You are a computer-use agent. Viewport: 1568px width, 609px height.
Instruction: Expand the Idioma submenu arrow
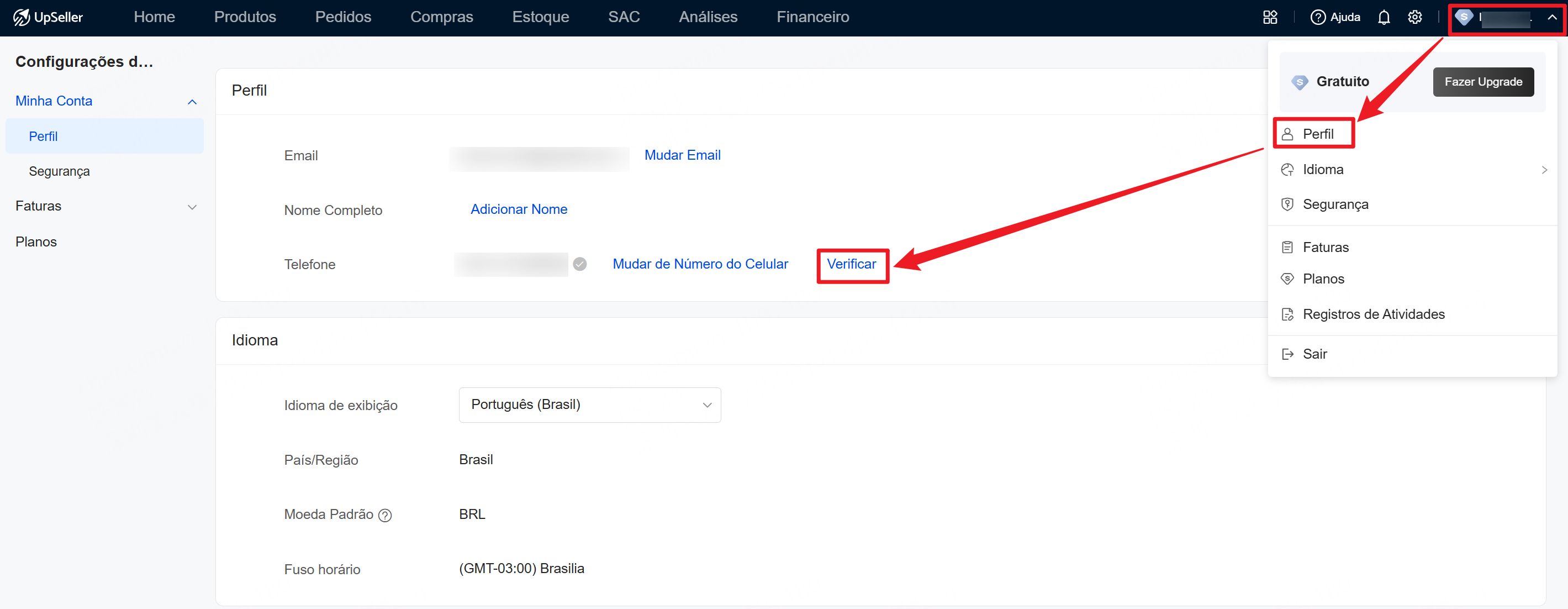pos(1544,170)
